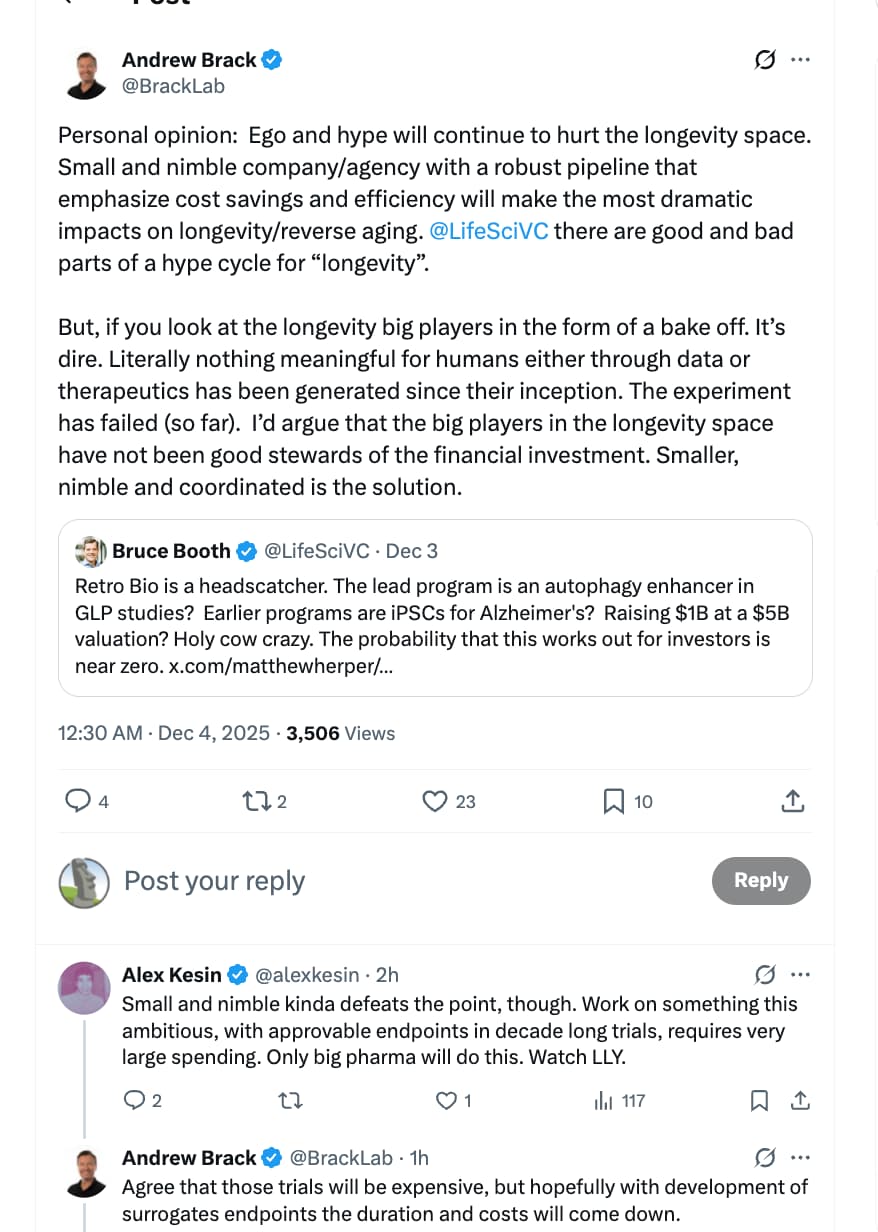The image size is (878, 1232).
Task: Like the main post with heart icon
Action: point(434,801)
